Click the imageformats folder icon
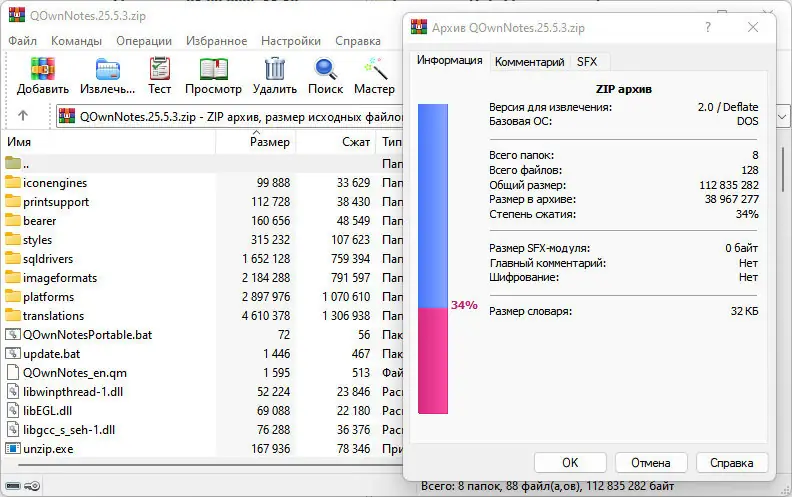Screen dimensions: 792x497 [13, 277]
